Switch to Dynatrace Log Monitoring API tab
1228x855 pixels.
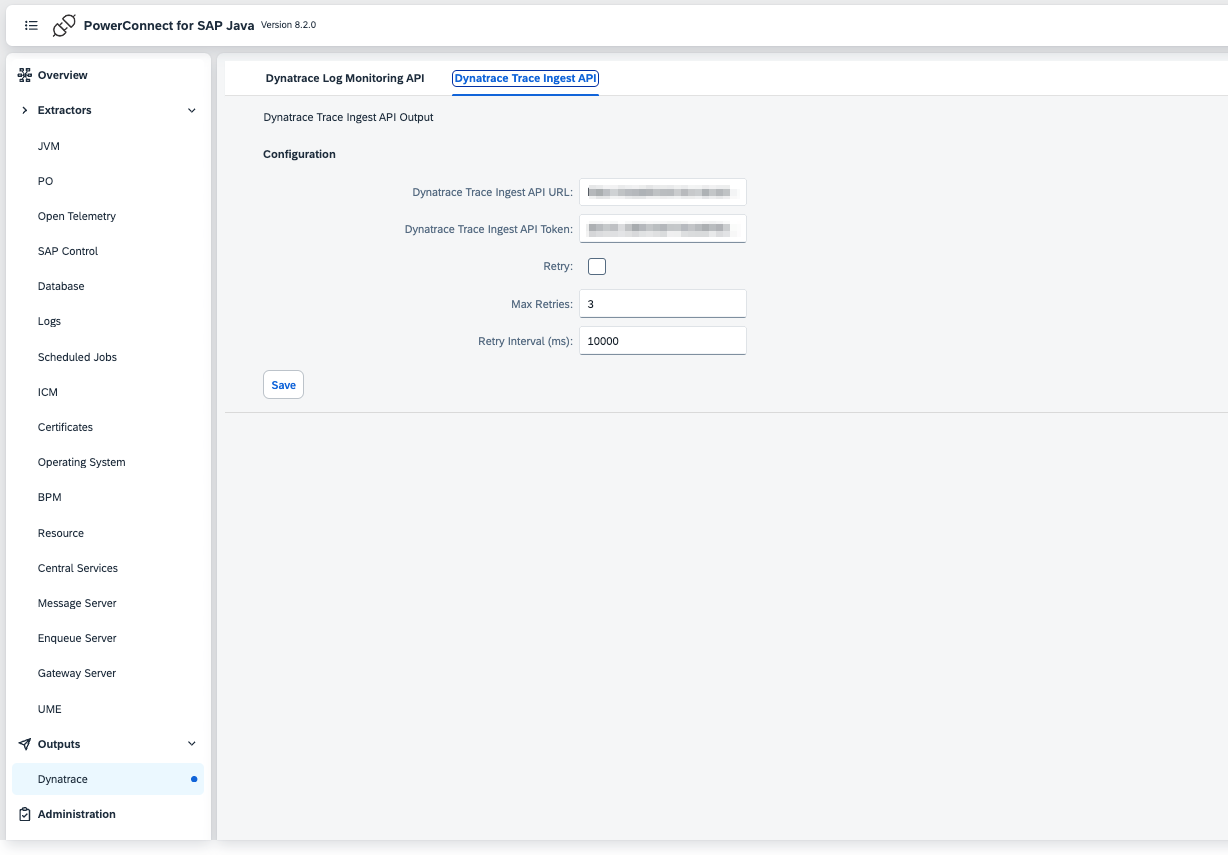[x=344, y=78]
